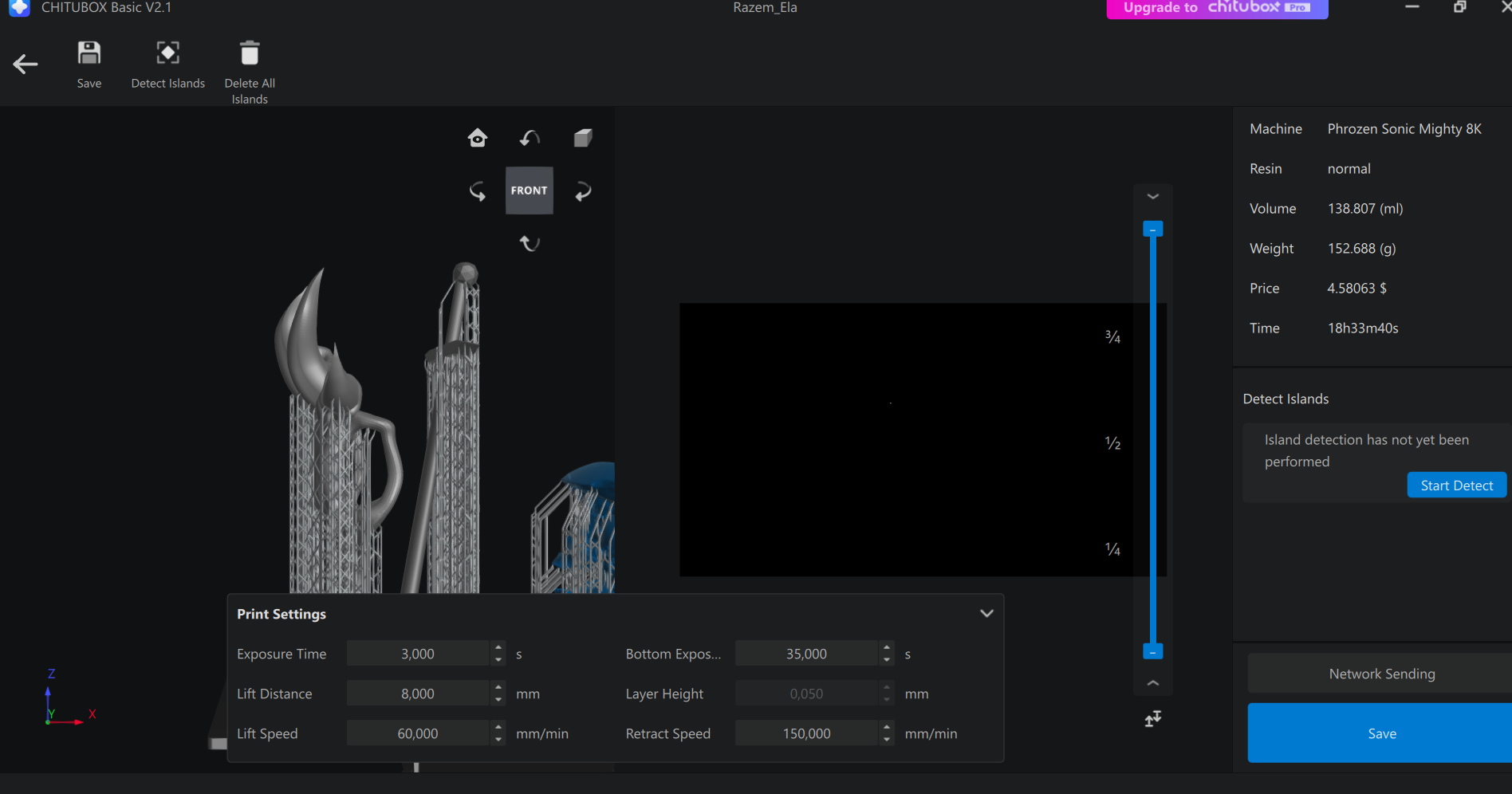Click the bottom handle of layer slider
The height and width of the screenshot is (794, 1512).
click(1153, 651)
